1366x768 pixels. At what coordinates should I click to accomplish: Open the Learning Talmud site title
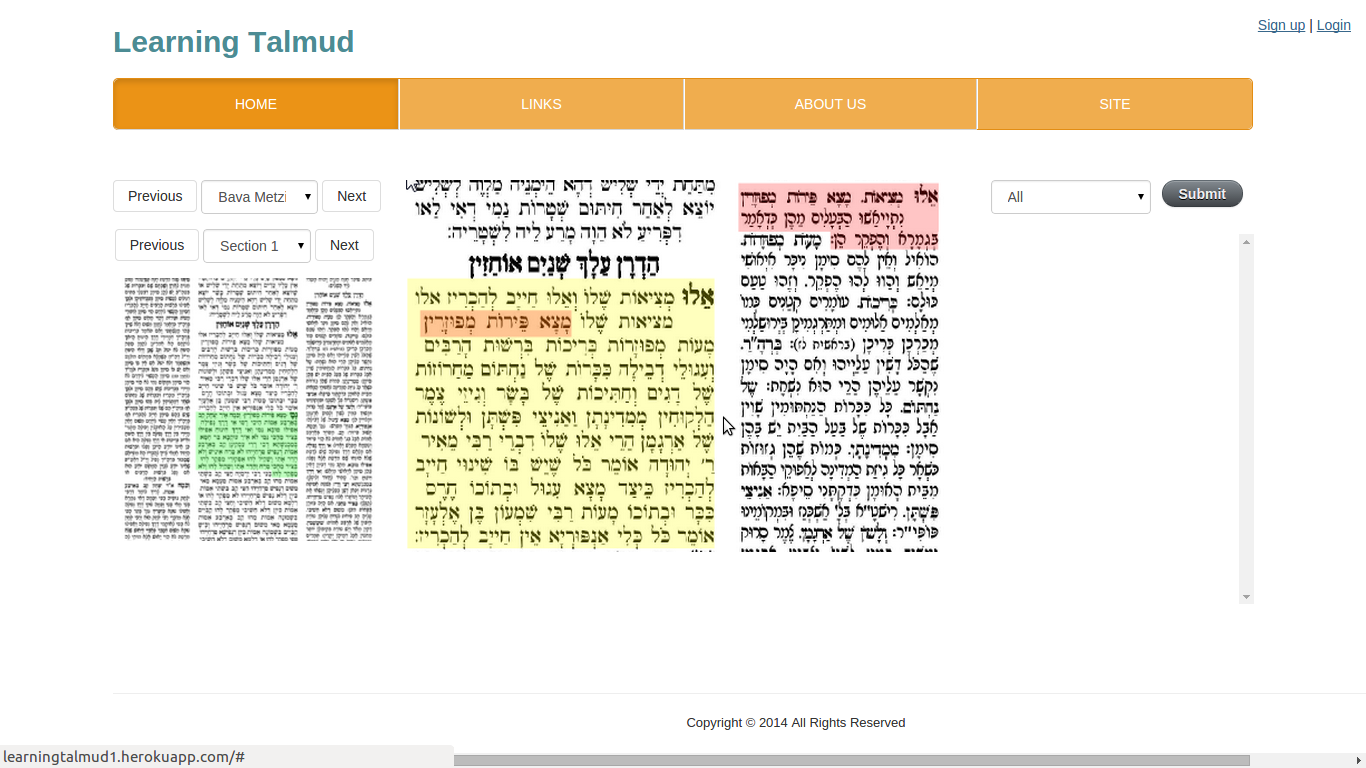[233, 42]
